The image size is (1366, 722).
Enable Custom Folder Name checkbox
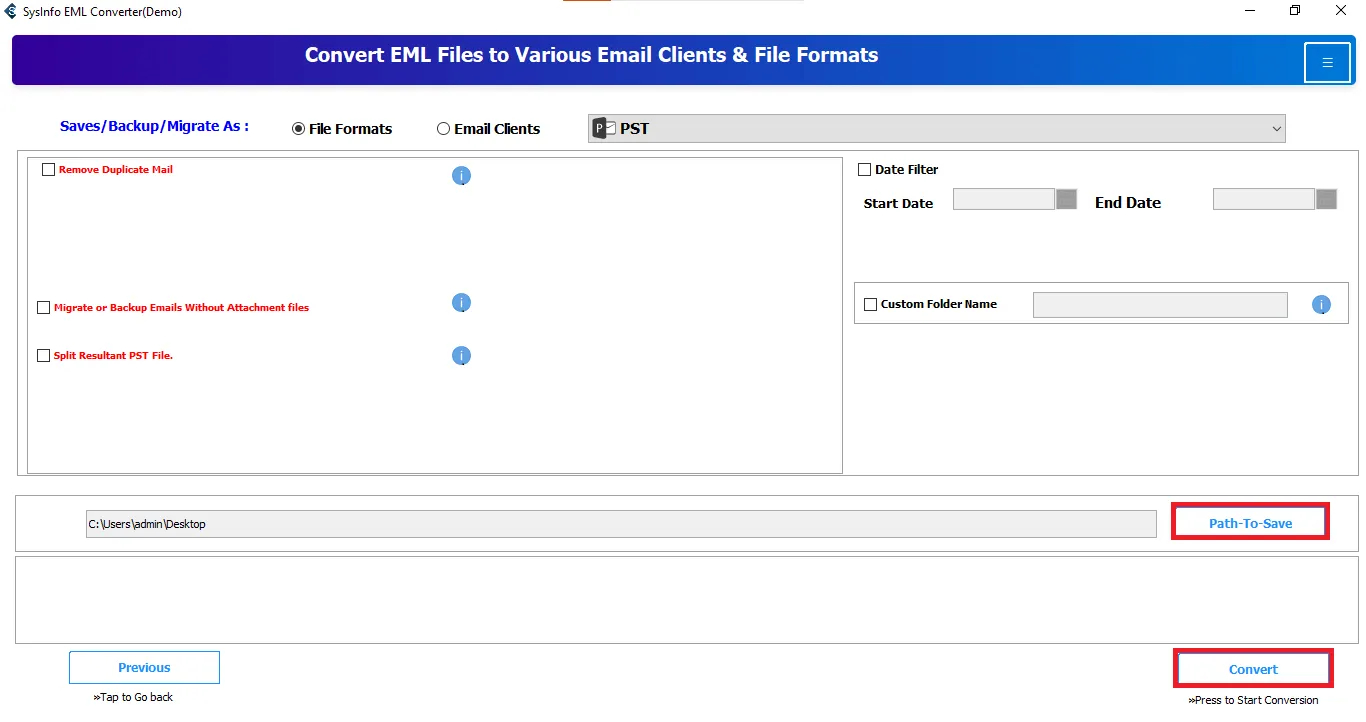[870, 304]
